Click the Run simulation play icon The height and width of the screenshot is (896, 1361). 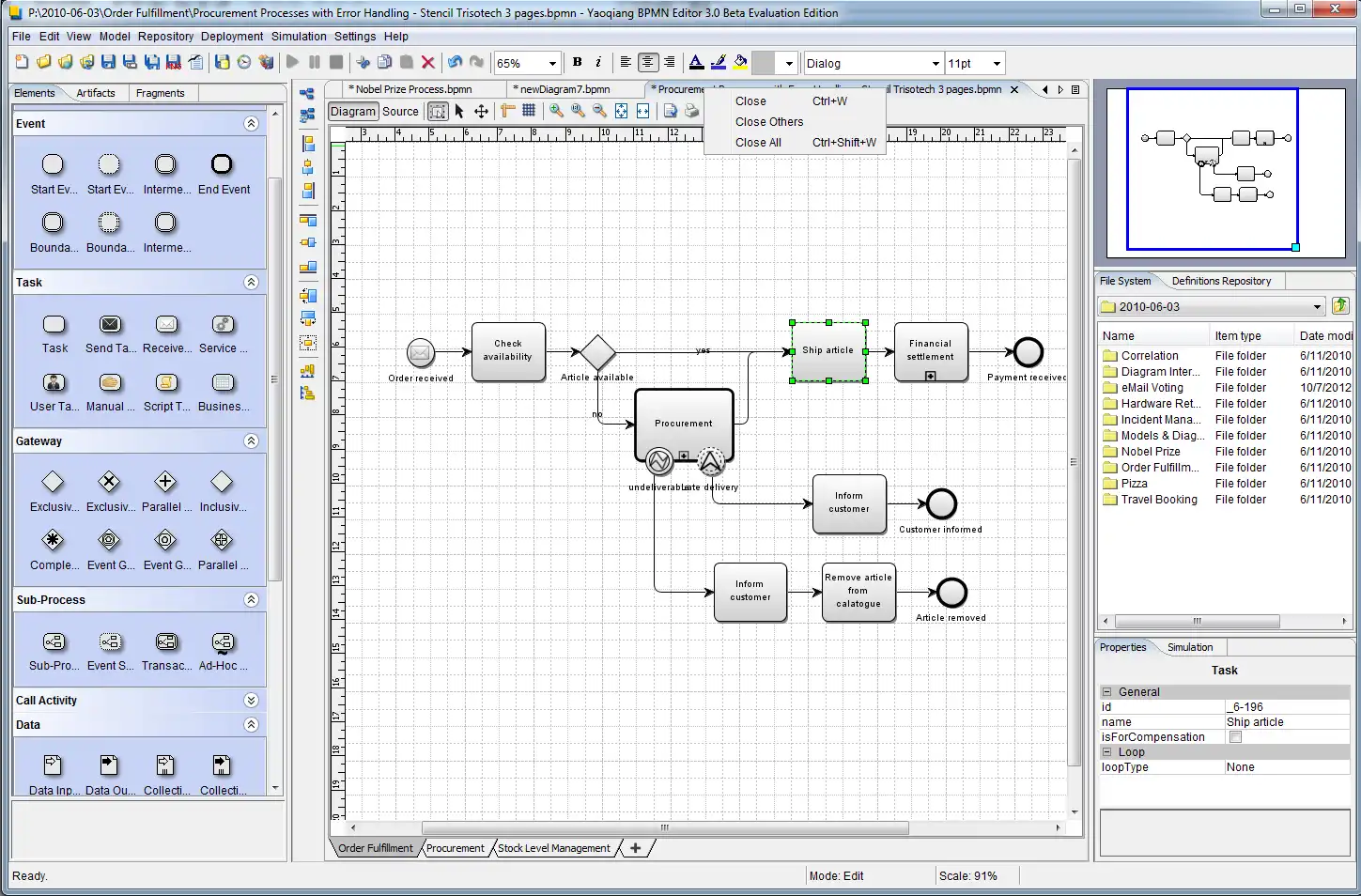click(292, 63)
